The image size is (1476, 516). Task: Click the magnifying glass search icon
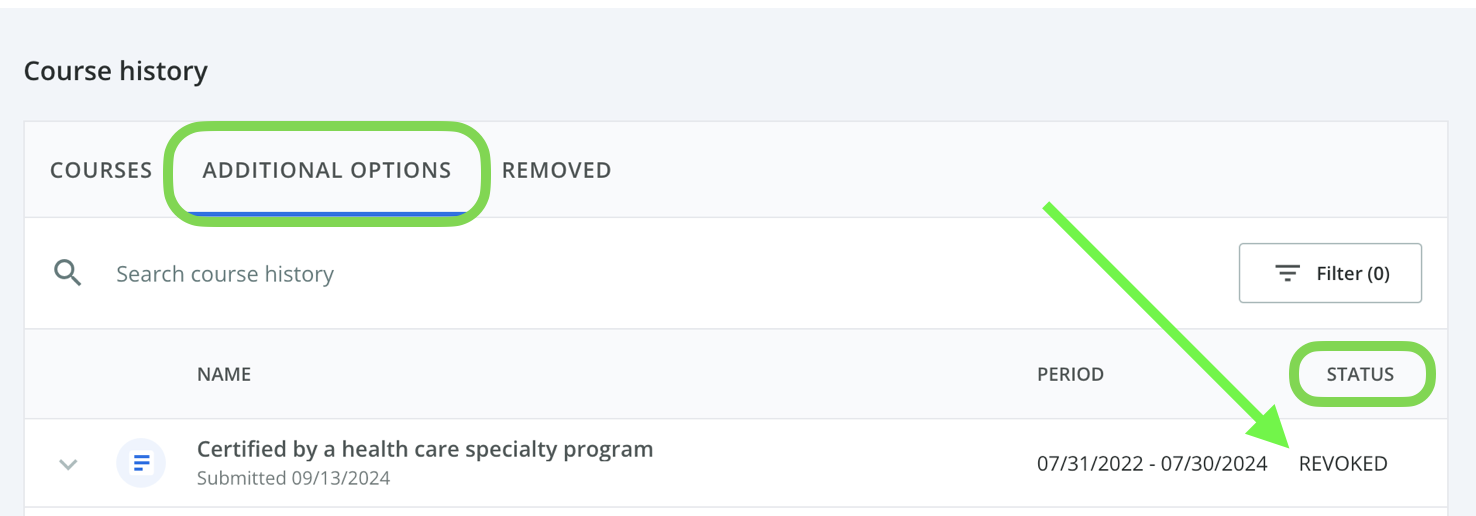point(68,273)
